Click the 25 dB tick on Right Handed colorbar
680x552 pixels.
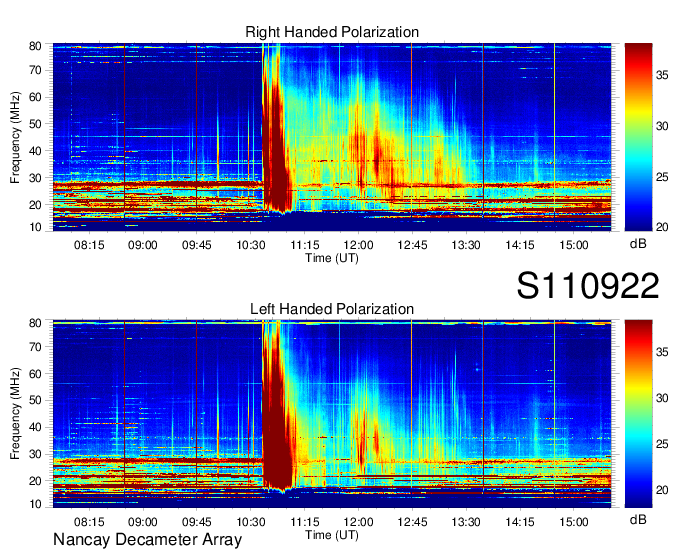click(662, 177)
